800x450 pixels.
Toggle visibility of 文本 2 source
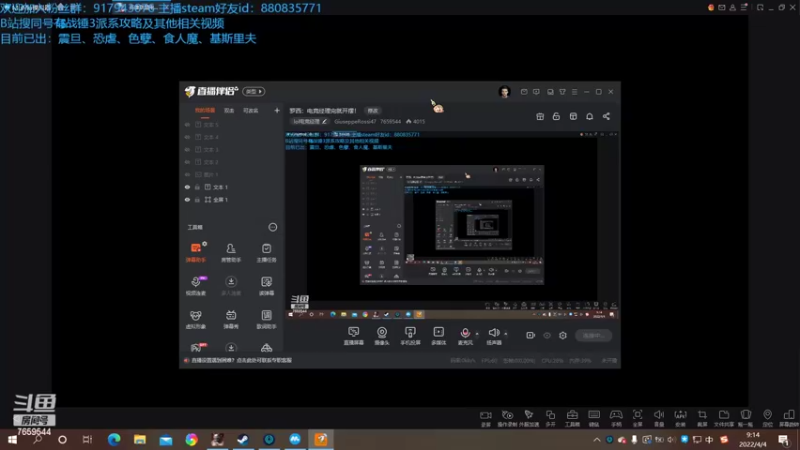tap(187, 162)
